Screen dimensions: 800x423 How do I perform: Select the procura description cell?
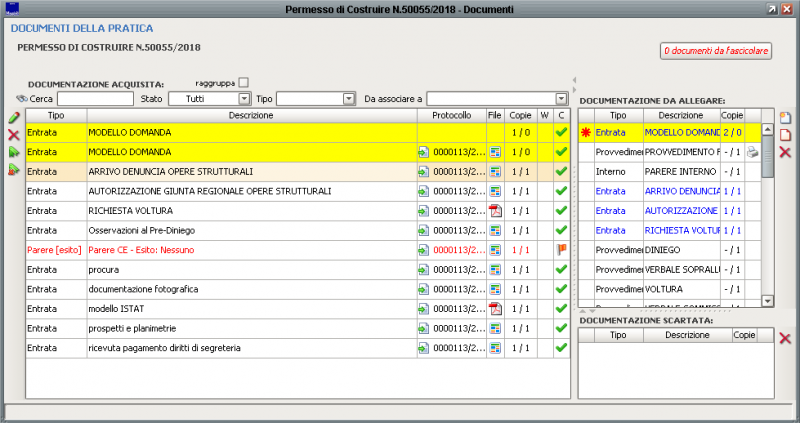coord(252,269)
